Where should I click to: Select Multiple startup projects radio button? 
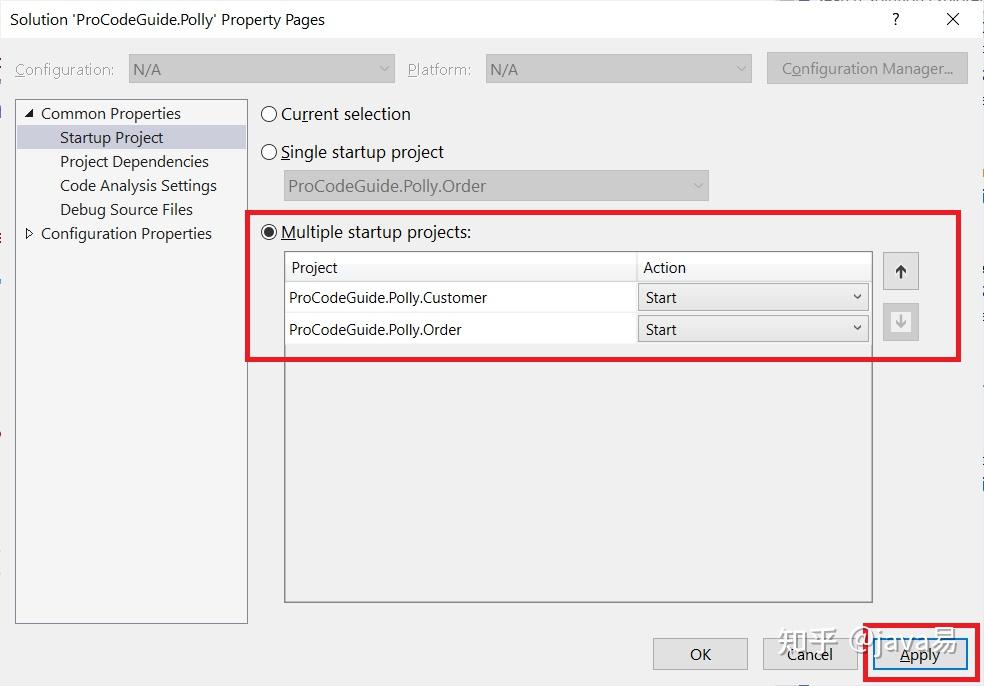[x=269, y=232]
